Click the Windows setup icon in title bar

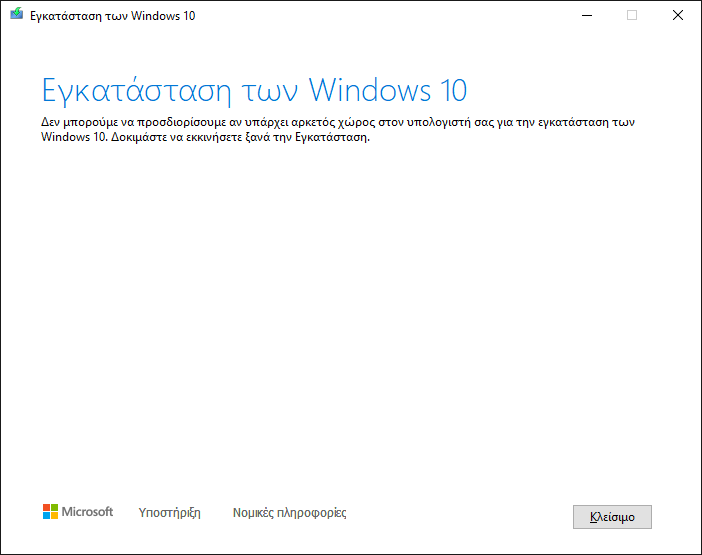17,14
